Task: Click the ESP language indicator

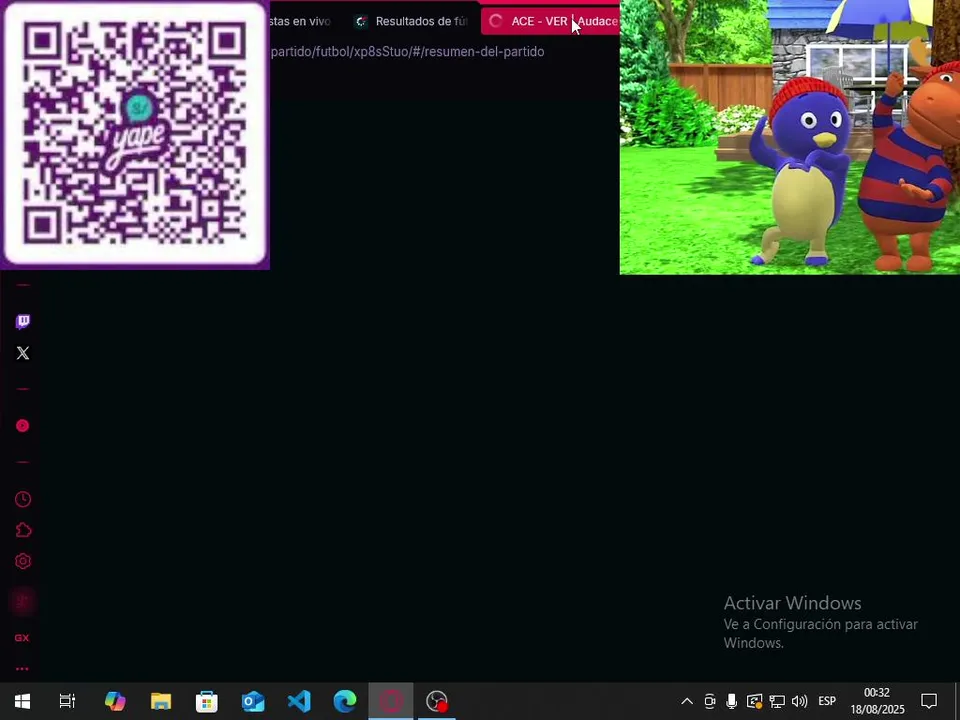Action: tap(827, 701)
